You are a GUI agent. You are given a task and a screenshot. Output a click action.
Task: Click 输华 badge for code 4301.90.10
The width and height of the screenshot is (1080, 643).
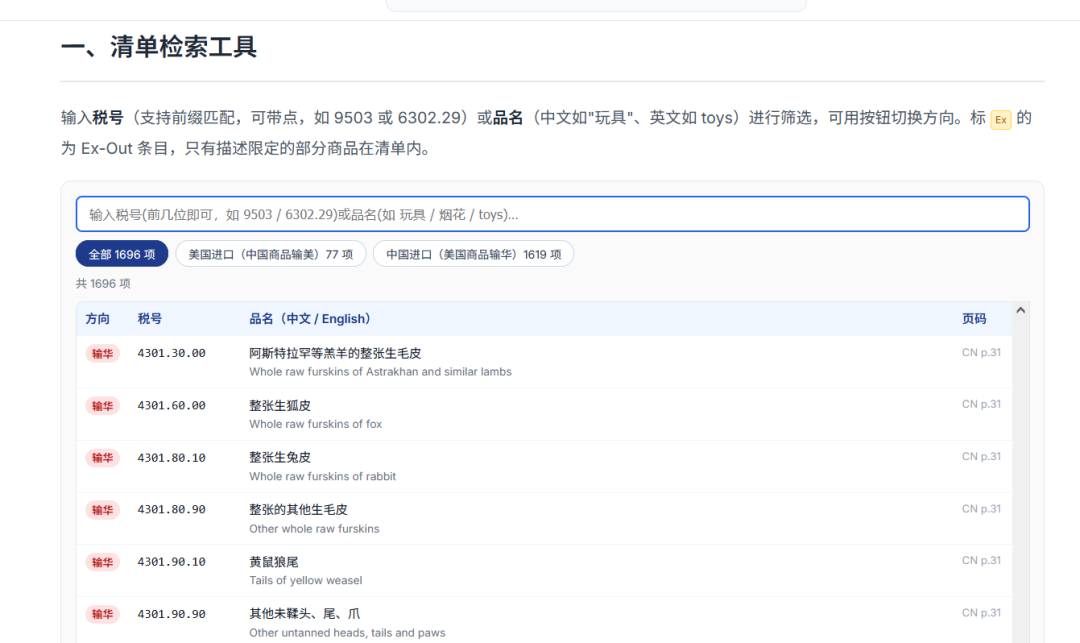click(x=103, y=562)
